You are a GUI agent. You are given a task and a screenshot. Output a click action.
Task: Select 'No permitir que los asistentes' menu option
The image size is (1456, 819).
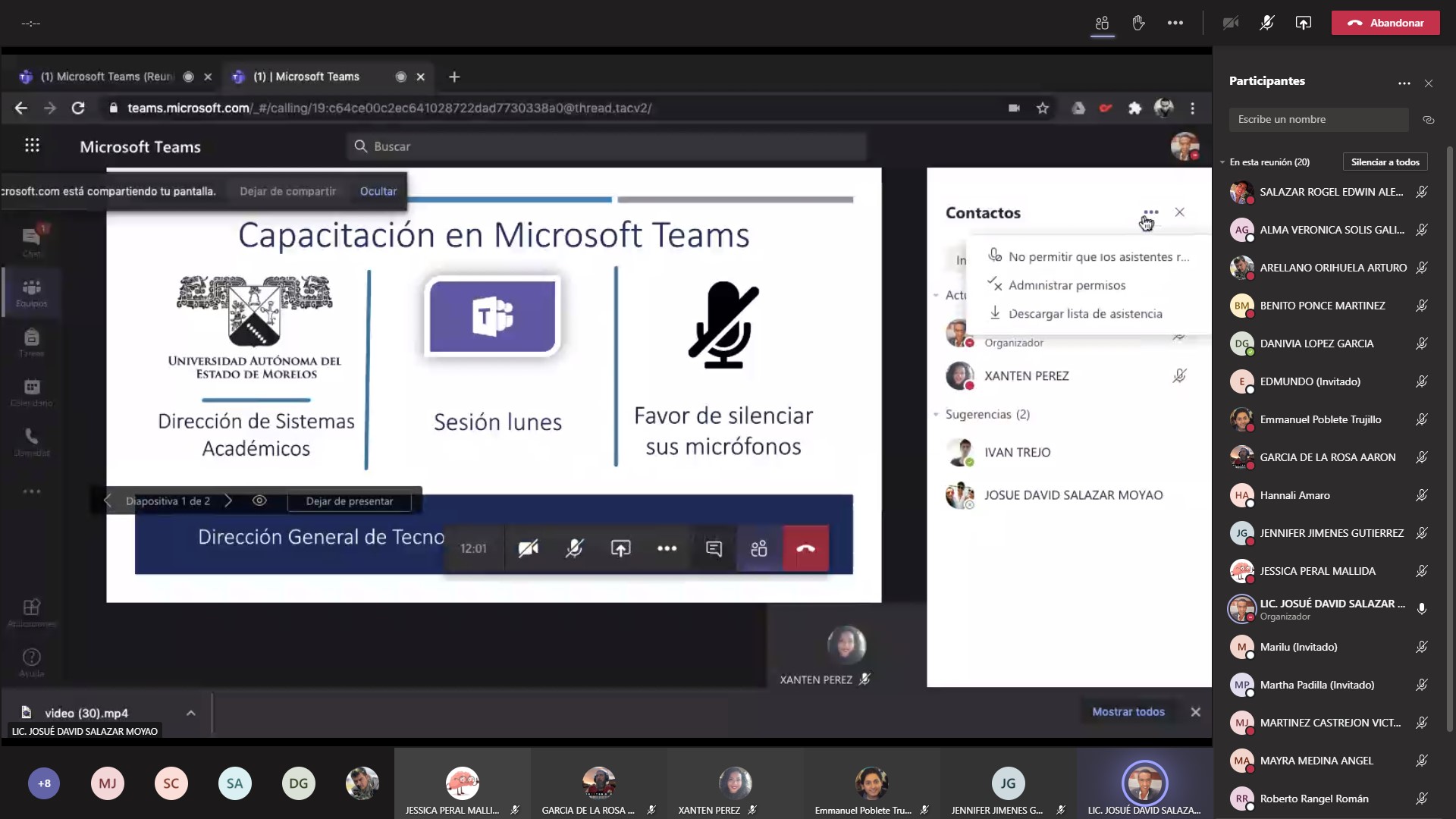pyautogui.click(x=1089, y=256)
